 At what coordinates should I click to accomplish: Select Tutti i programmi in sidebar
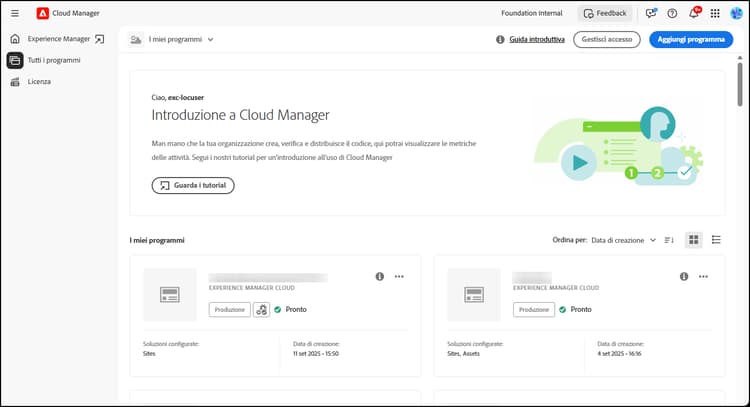click(x=54, y=60)
